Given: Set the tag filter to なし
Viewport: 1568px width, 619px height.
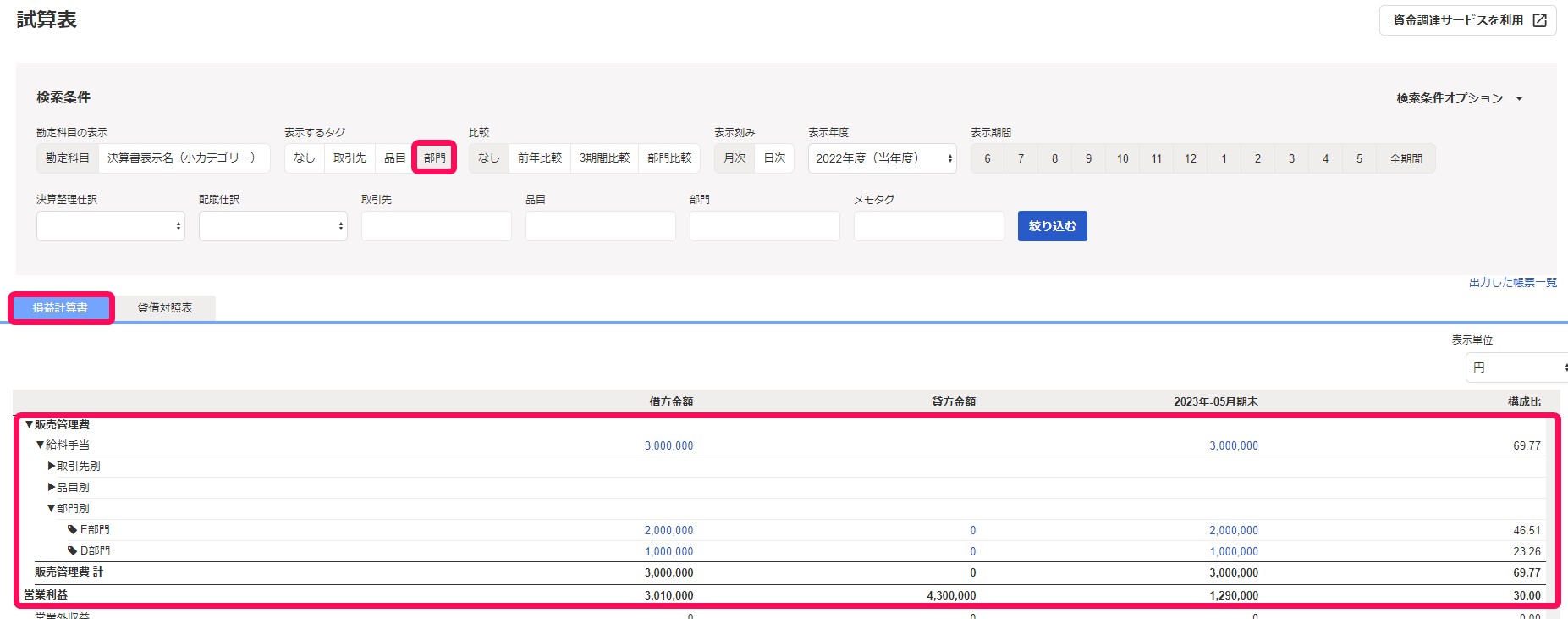Looking at the screenshot, I should click(304, 158).
